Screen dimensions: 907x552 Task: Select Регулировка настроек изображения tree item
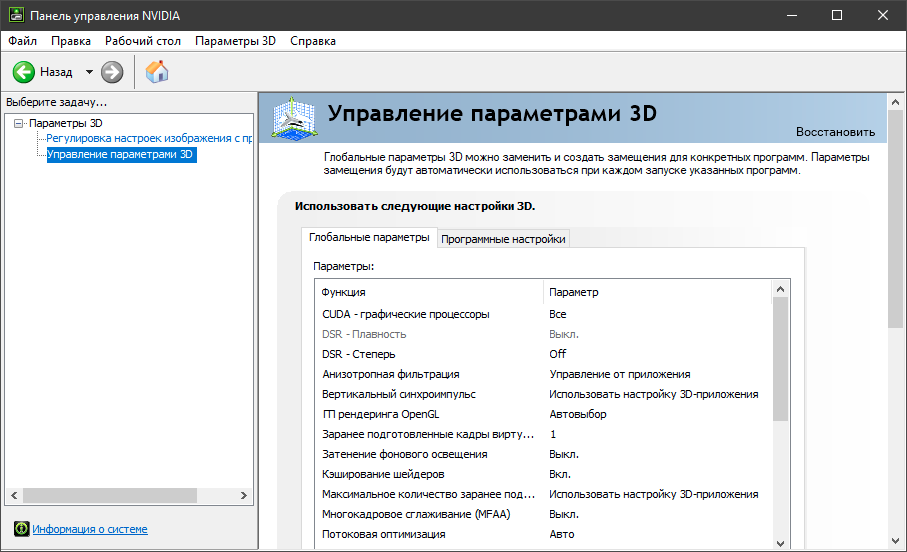point(149,138)
